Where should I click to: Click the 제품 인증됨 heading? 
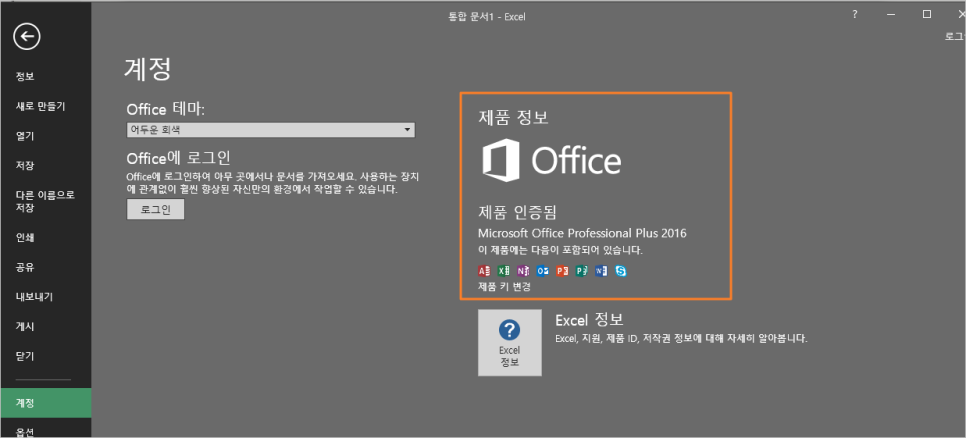518,212
